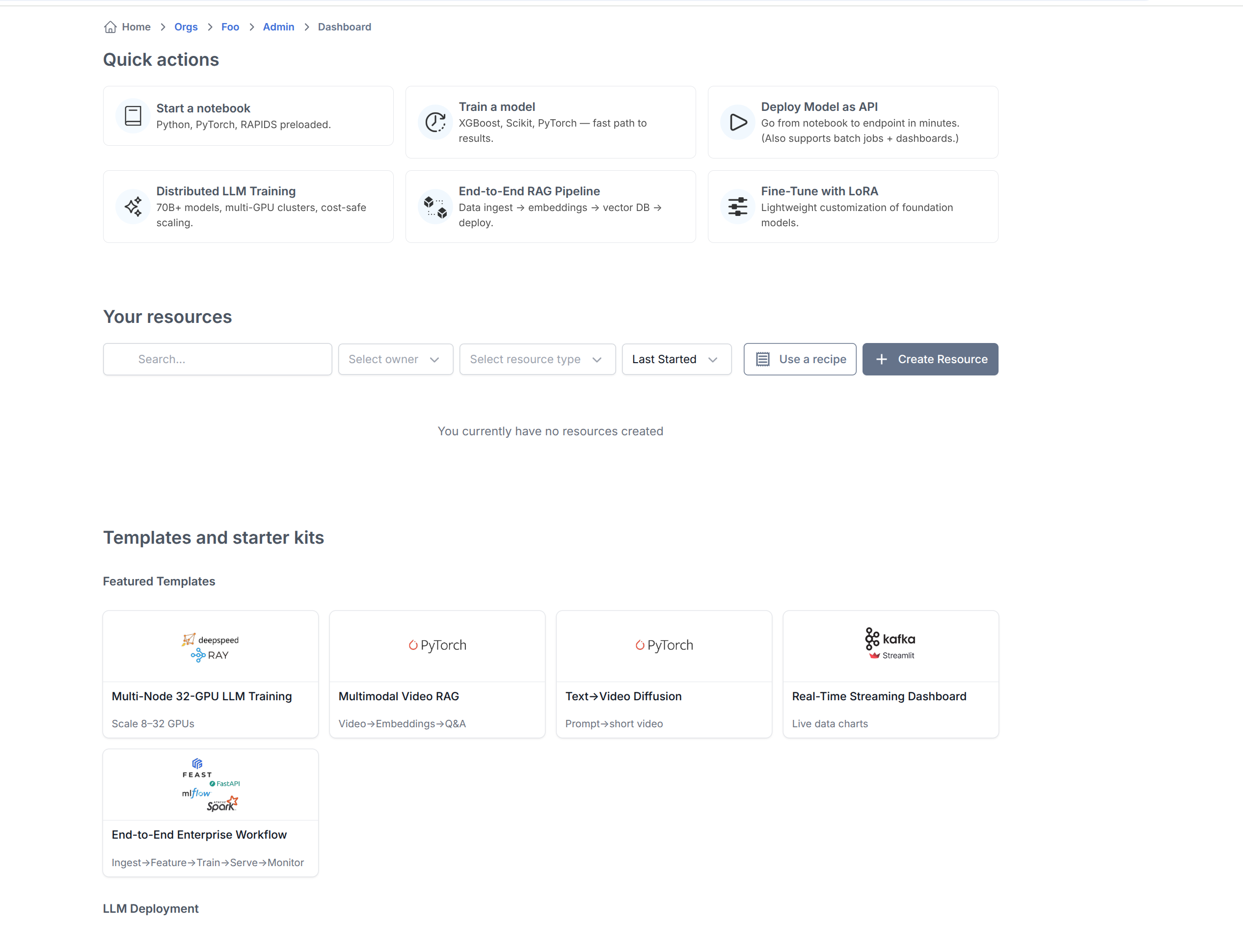Click the sparkle icon for Distributed LLM Training
This screenshot has width=1243, height=952.
pyautogui.click(x=133, y=207)
